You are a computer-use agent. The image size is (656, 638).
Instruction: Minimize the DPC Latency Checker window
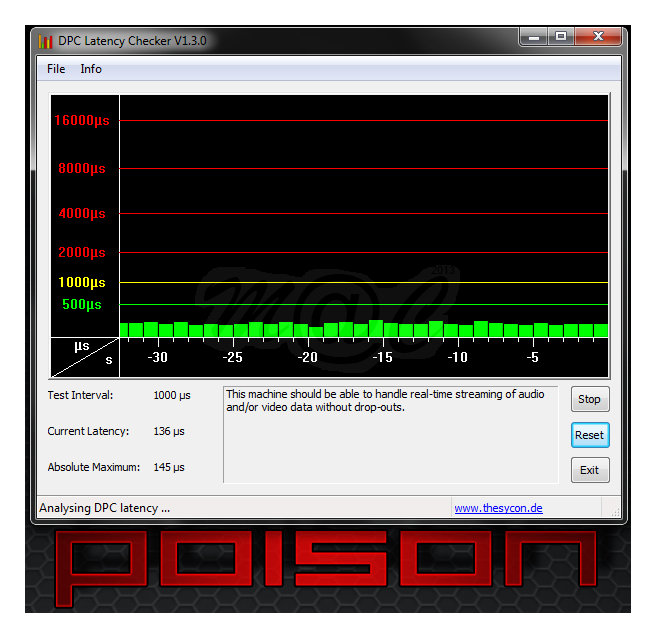tap(534, 37)
